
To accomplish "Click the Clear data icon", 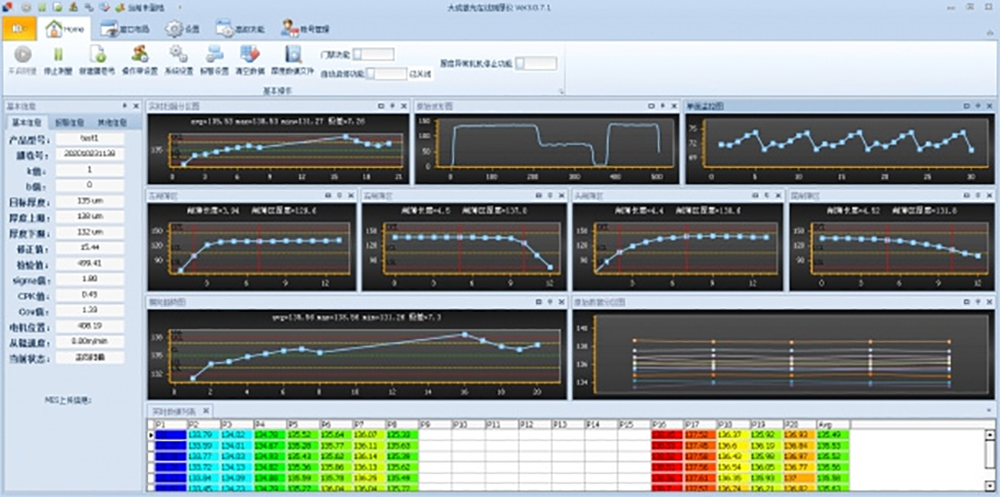I will (x=250, y=57).
